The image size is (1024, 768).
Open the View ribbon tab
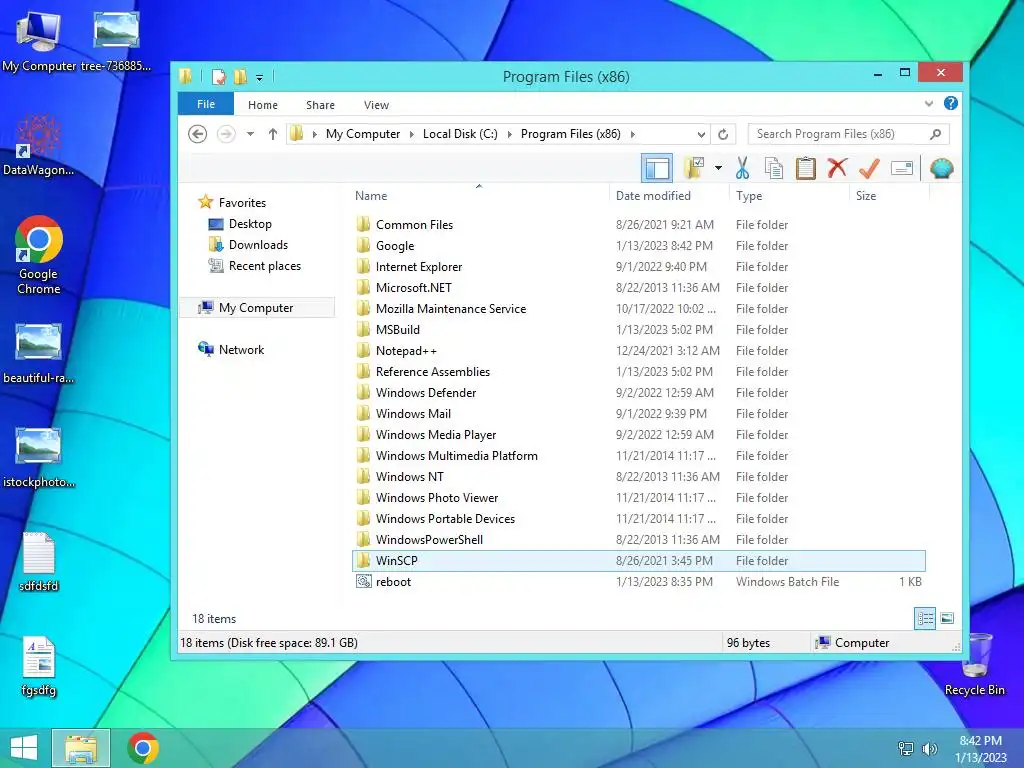coord(376,104)
